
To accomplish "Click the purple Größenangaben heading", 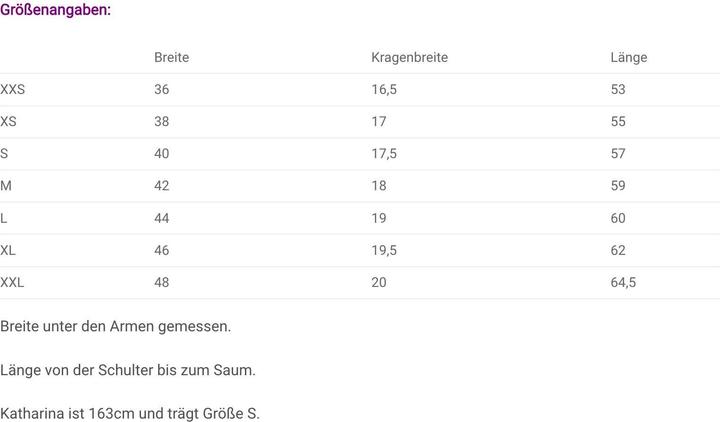I will (x=55, y=10).
